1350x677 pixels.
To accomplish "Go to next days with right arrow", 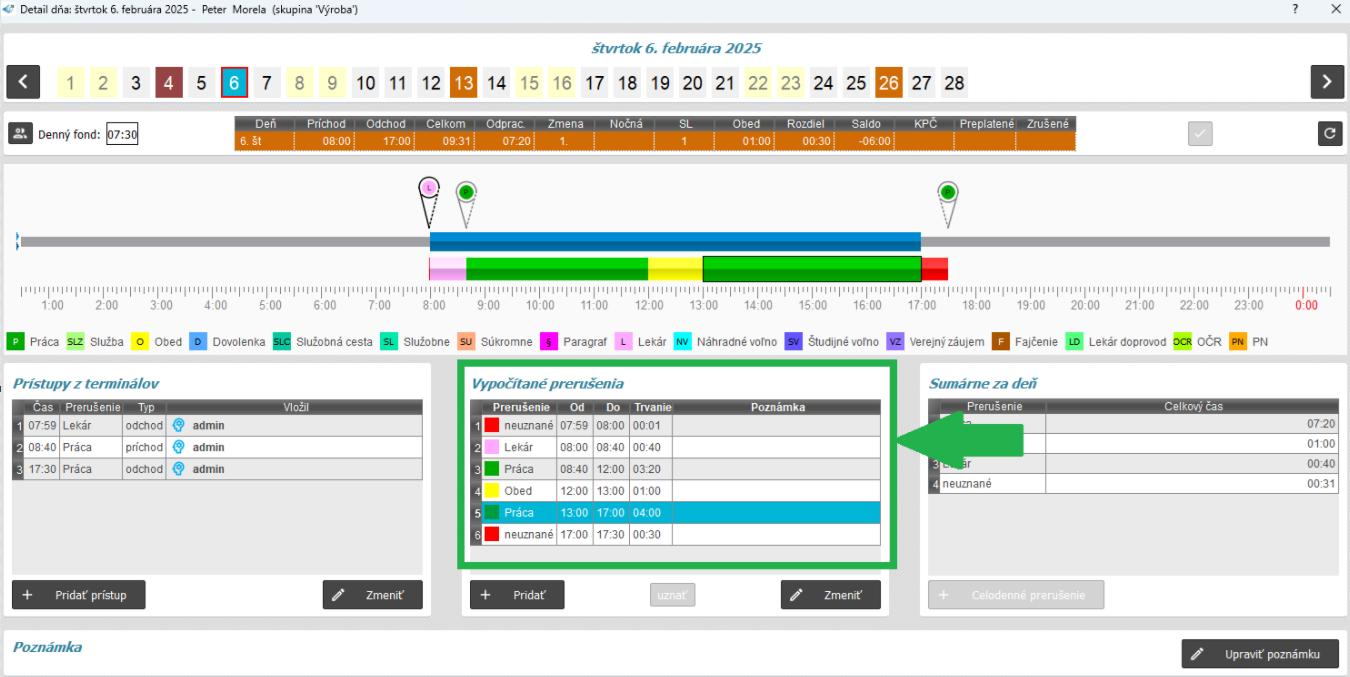I will (x=1327, y=83).
